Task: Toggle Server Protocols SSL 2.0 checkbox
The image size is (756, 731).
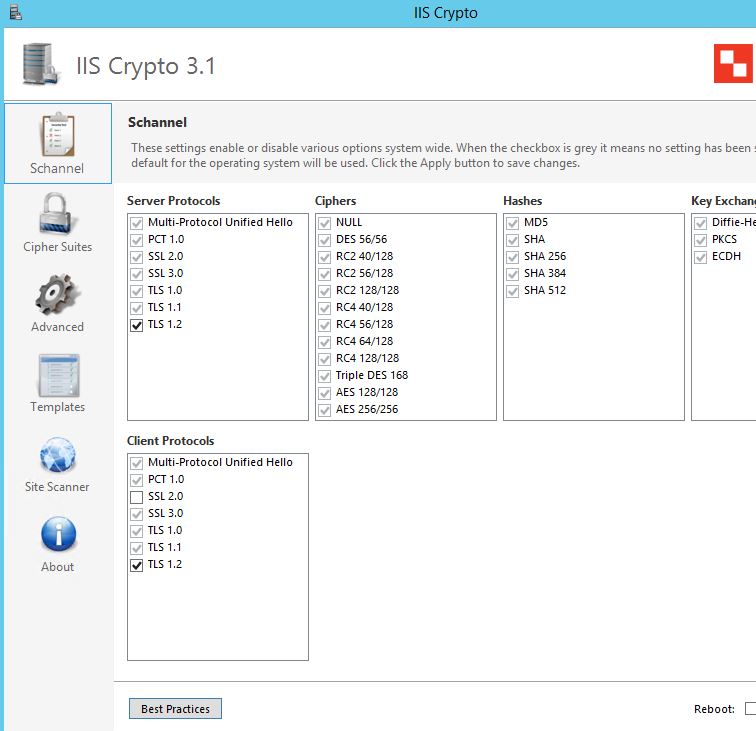Action: tap(136, 257)
